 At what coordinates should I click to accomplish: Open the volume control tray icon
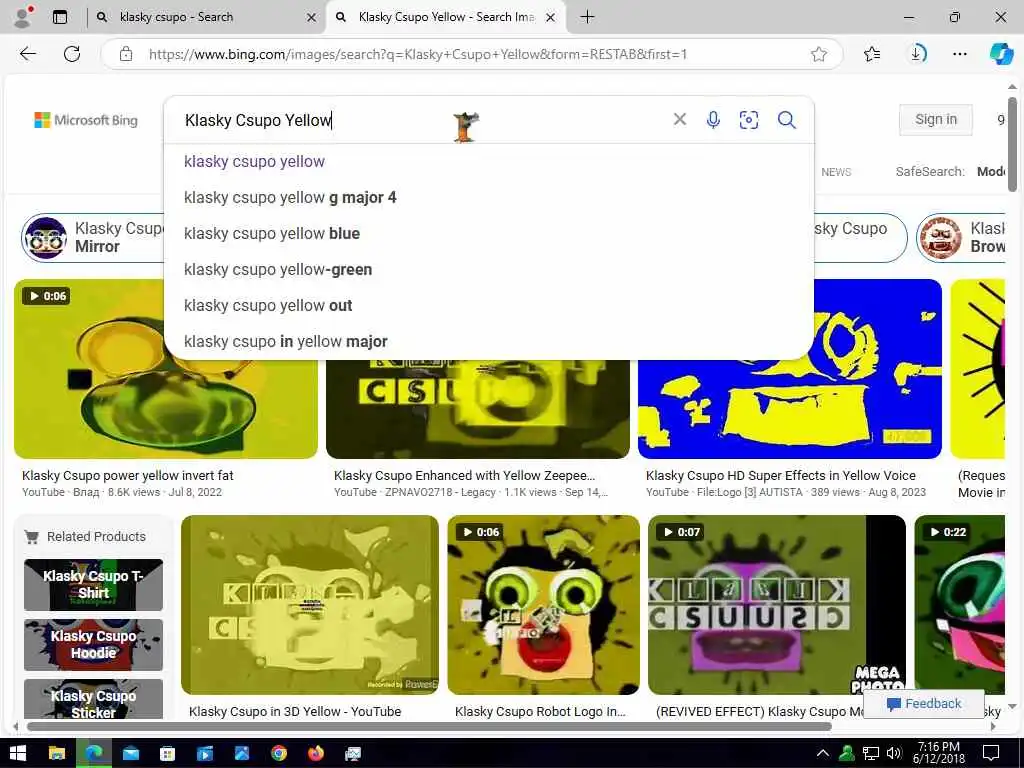coord(894,754)
